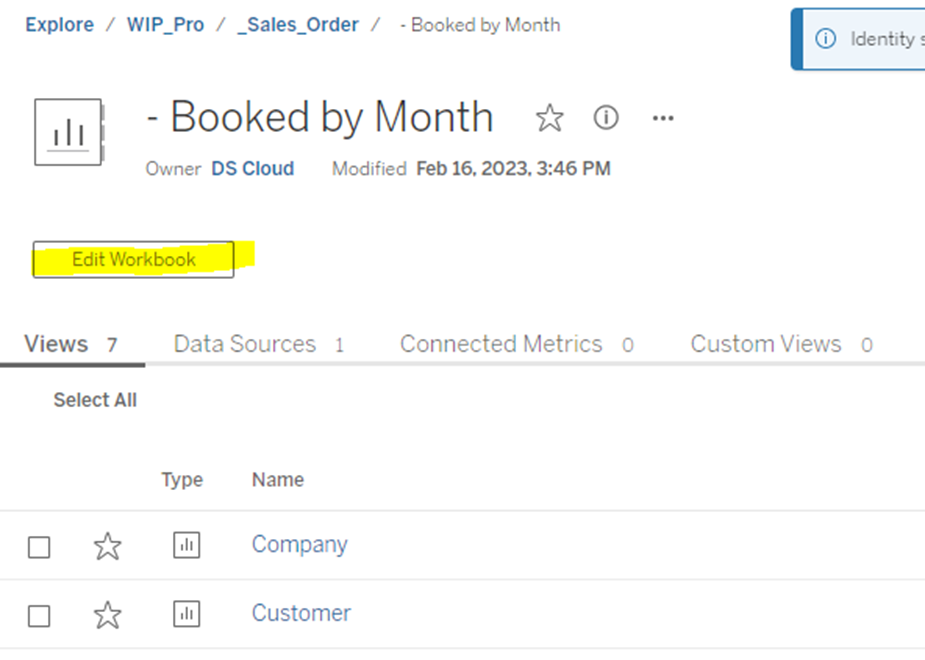Image resolution: width=925 pixels, height=660 pixels.
Task: Click the large workbook chart icon
Action: coord(68,132)
